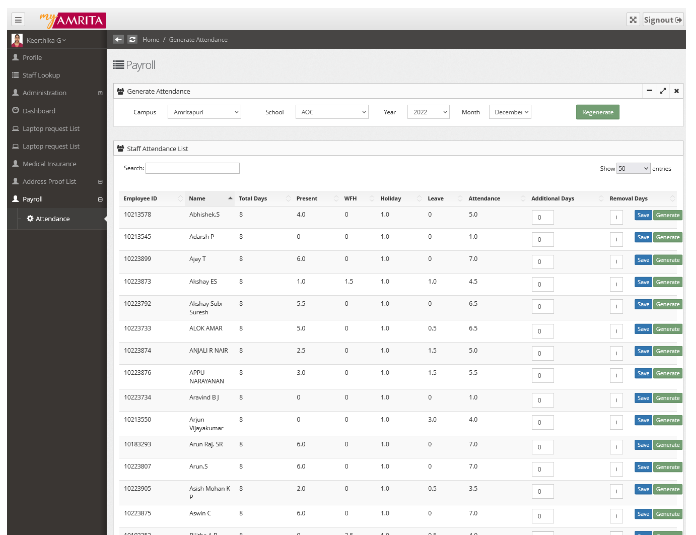Toggle fullscreen icon next to Signout

[633, 19]
